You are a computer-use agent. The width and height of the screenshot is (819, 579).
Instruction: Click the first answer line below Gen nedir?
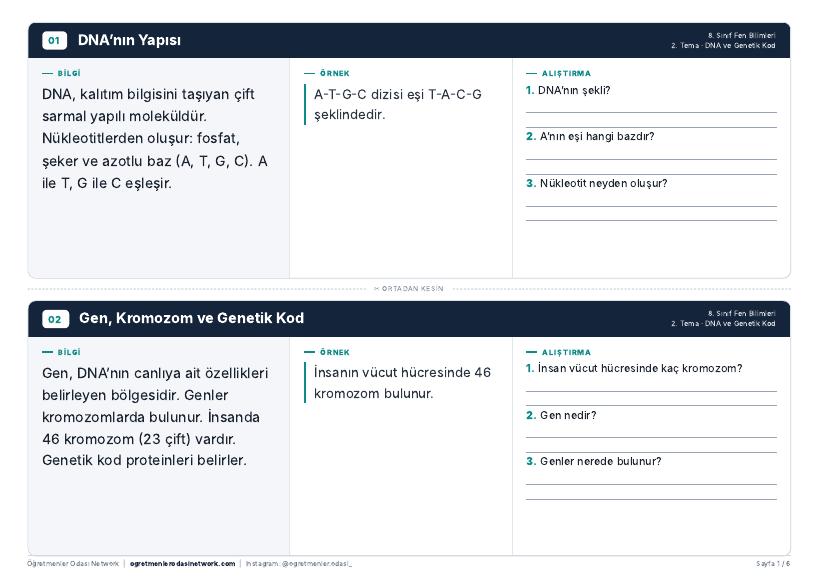coord(651,438)
